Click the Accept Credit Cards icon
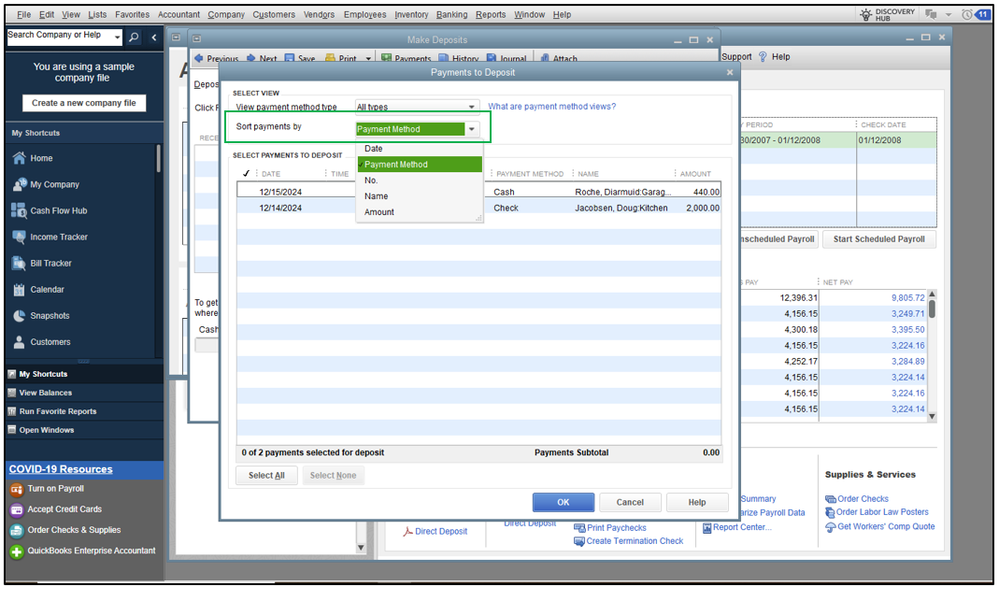Screen dimensions: 999x589 pyautogui.click(x=17, y=510)
